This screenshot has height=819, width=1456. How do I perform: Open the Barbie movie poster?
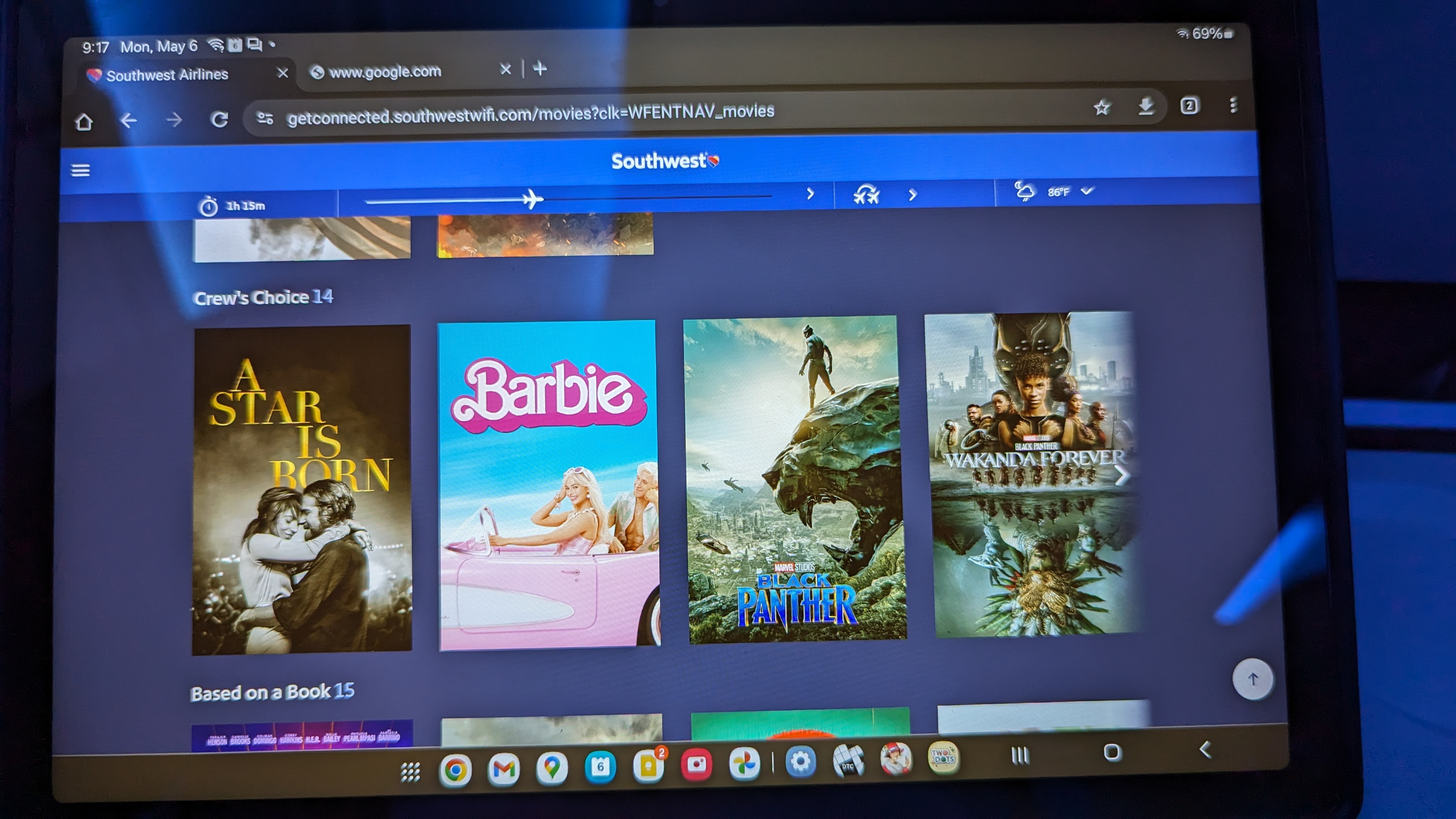tap(549, 485)
